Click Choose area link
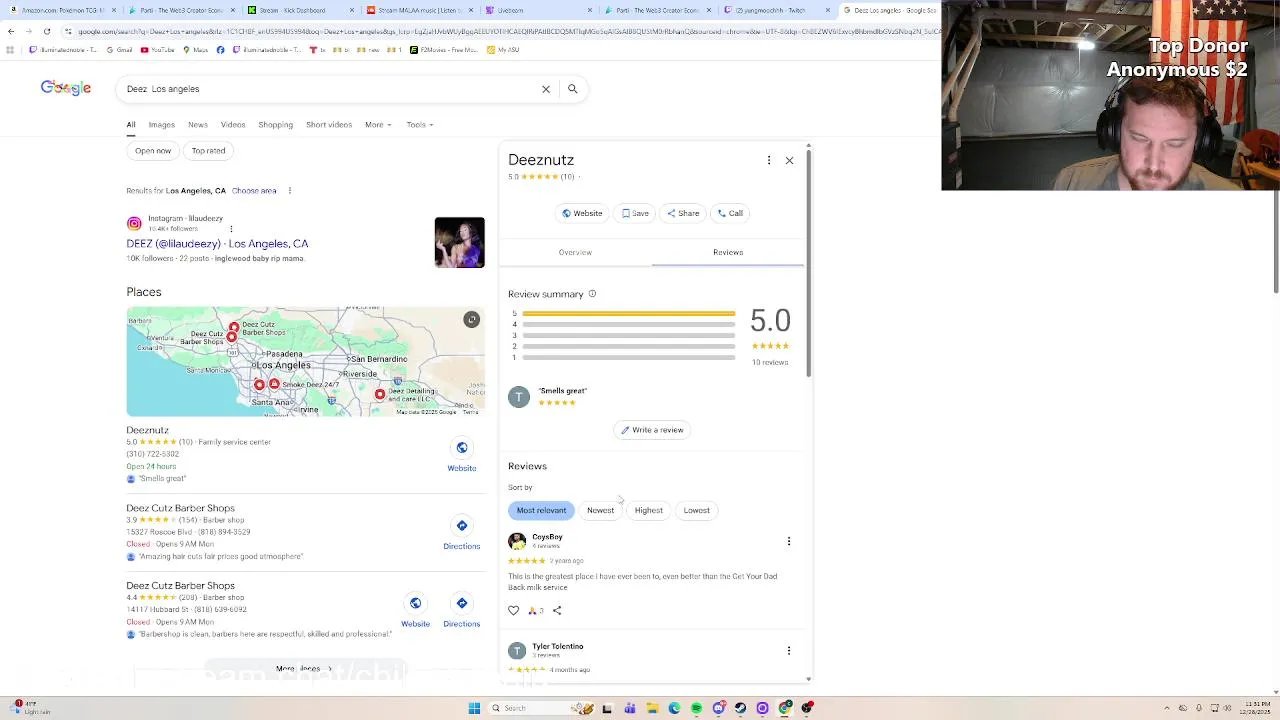Image resolution: width=1280 pixels, height=720 pixels. pyautogui.click(x=254, y=191)
